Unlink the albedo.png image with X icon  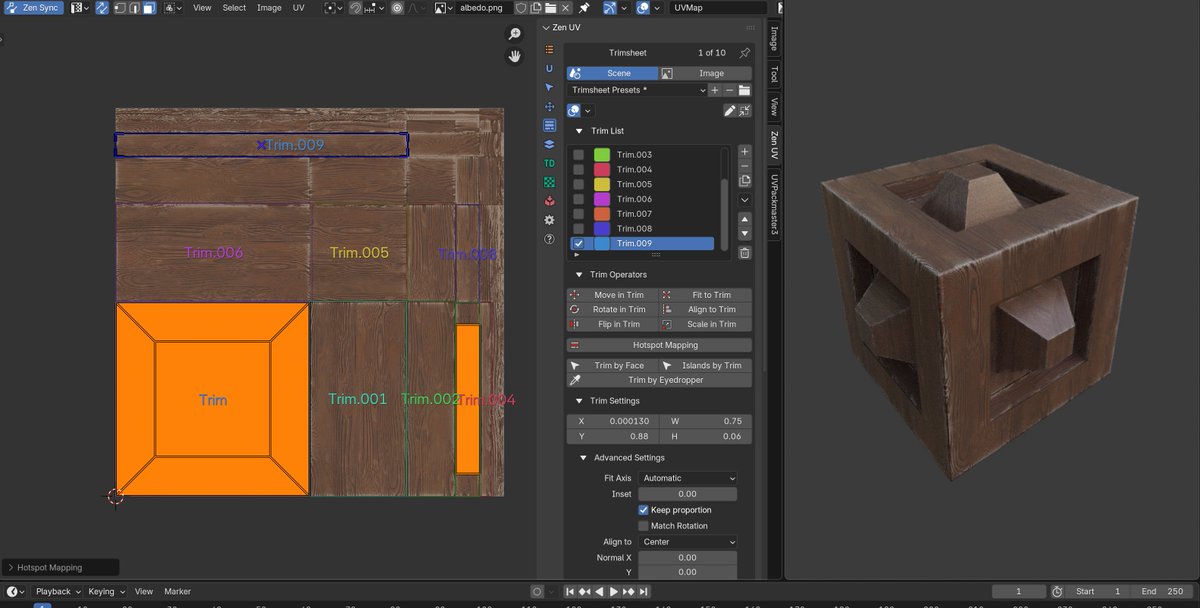pos(565,7)
